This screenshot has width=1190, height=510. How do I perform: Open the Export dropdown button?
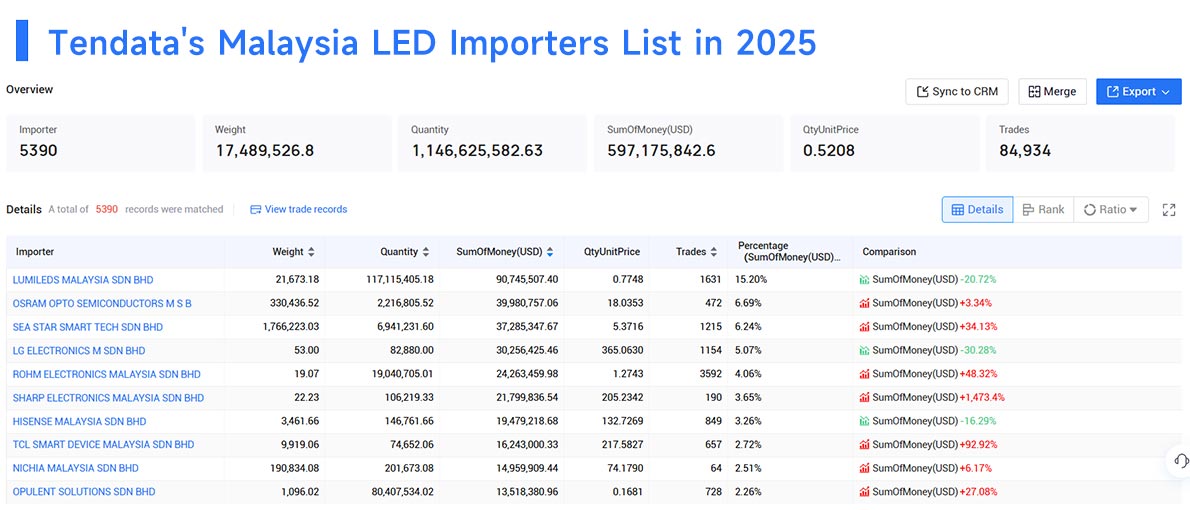coord(1138,91)
